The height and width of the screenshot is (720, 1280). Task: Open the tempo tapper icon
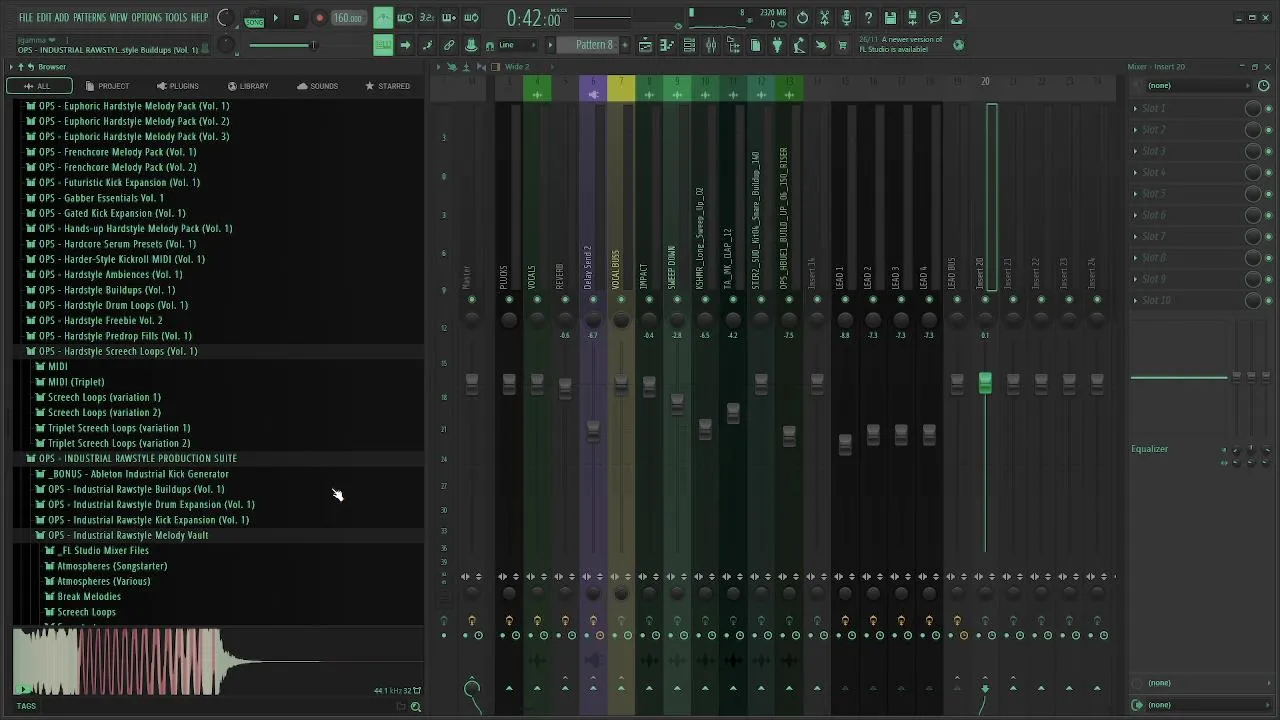coord(799,45)
